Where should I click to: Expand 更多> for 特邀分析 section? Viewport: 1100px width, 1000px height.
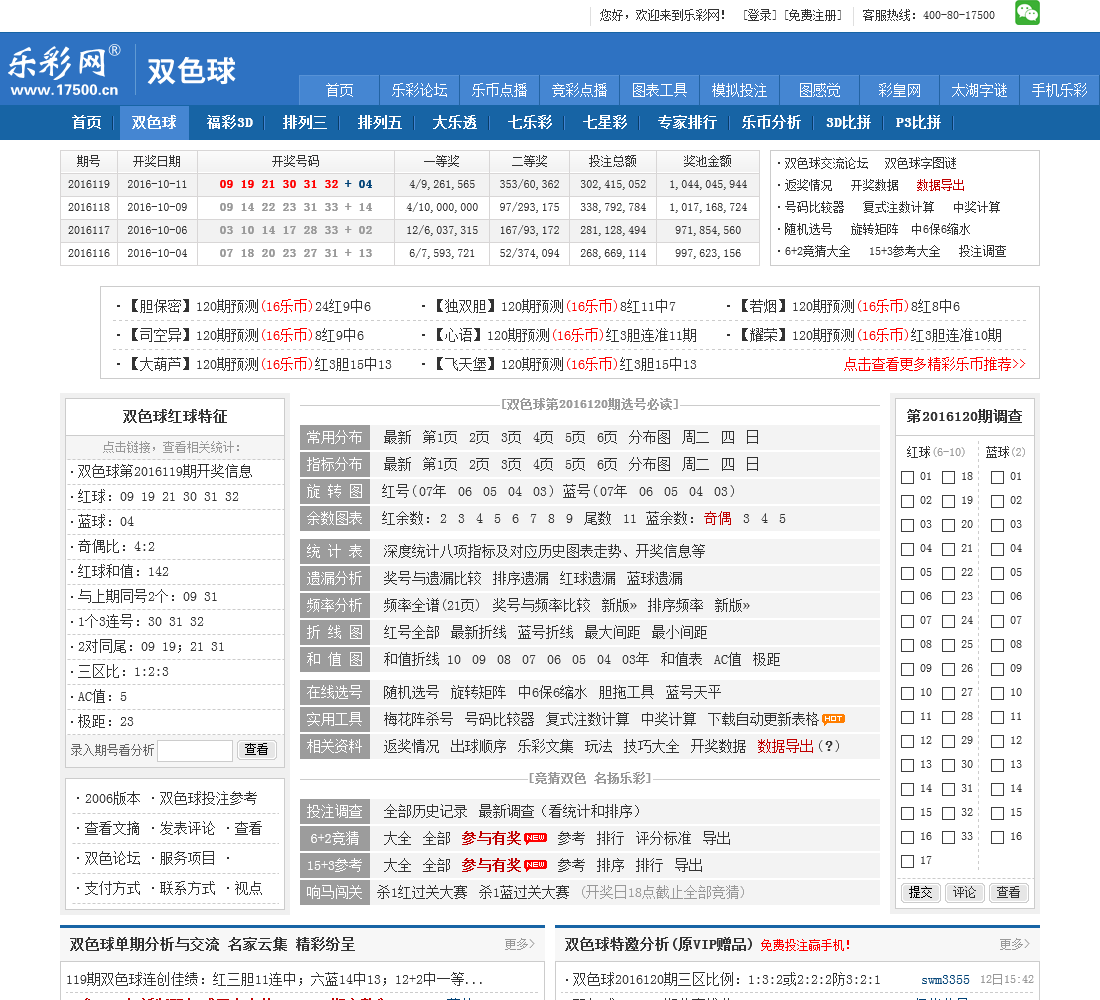click(x=1014, y=944)
